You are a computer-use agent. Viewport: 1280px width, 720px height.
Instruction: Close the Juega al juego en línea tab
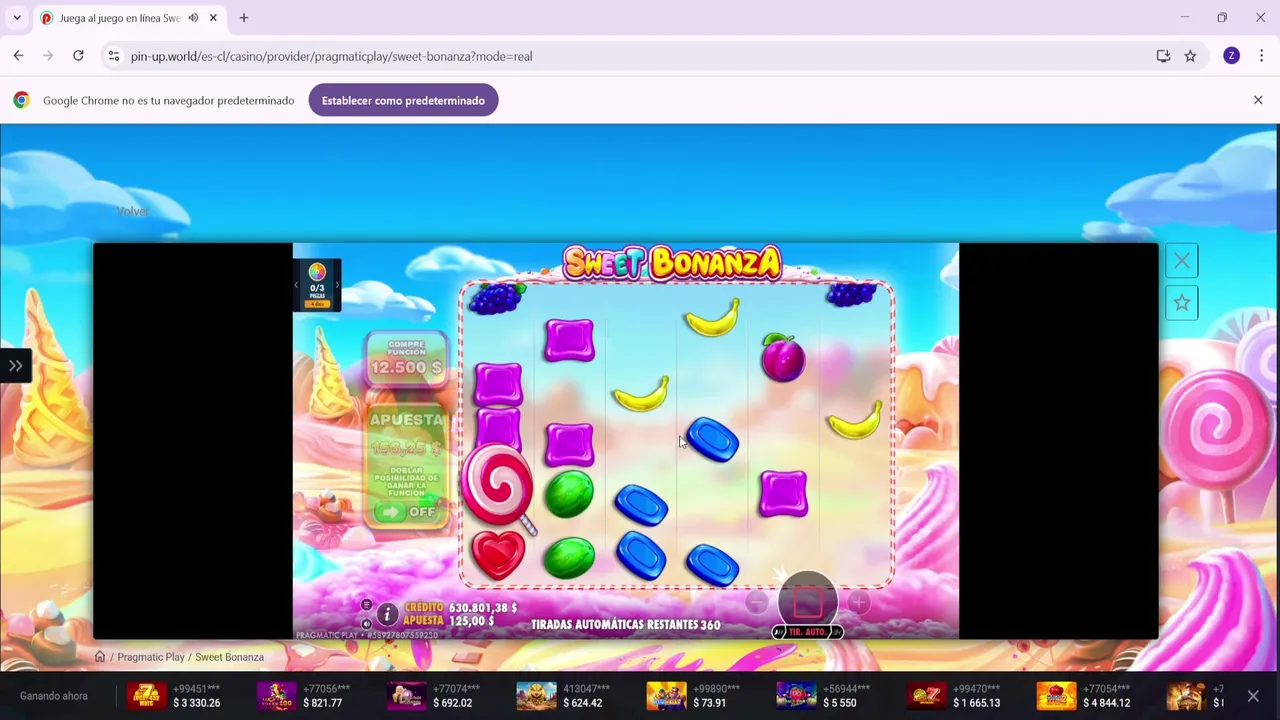coord(213,18)
